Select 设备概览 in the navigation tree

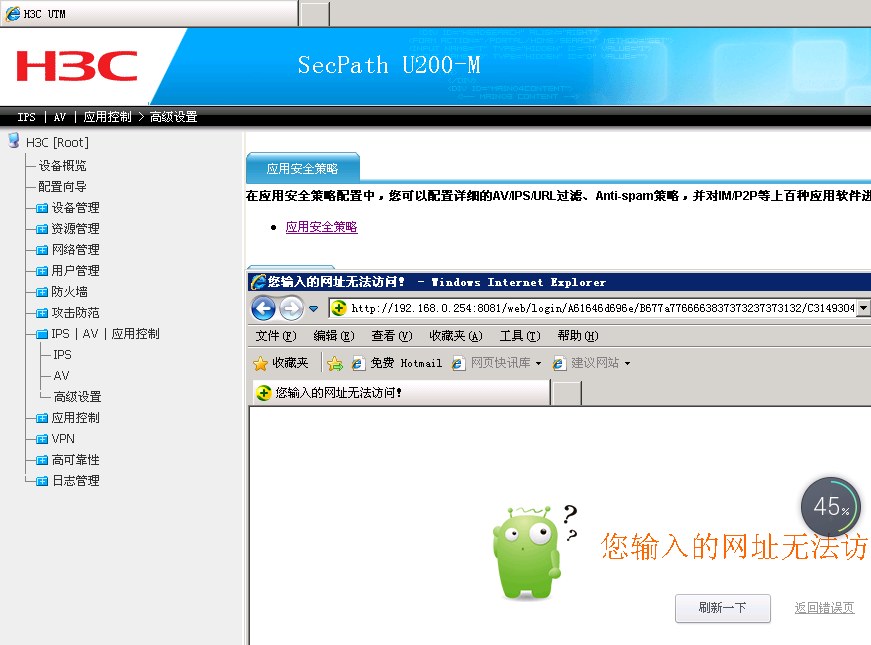pos(62,166)
